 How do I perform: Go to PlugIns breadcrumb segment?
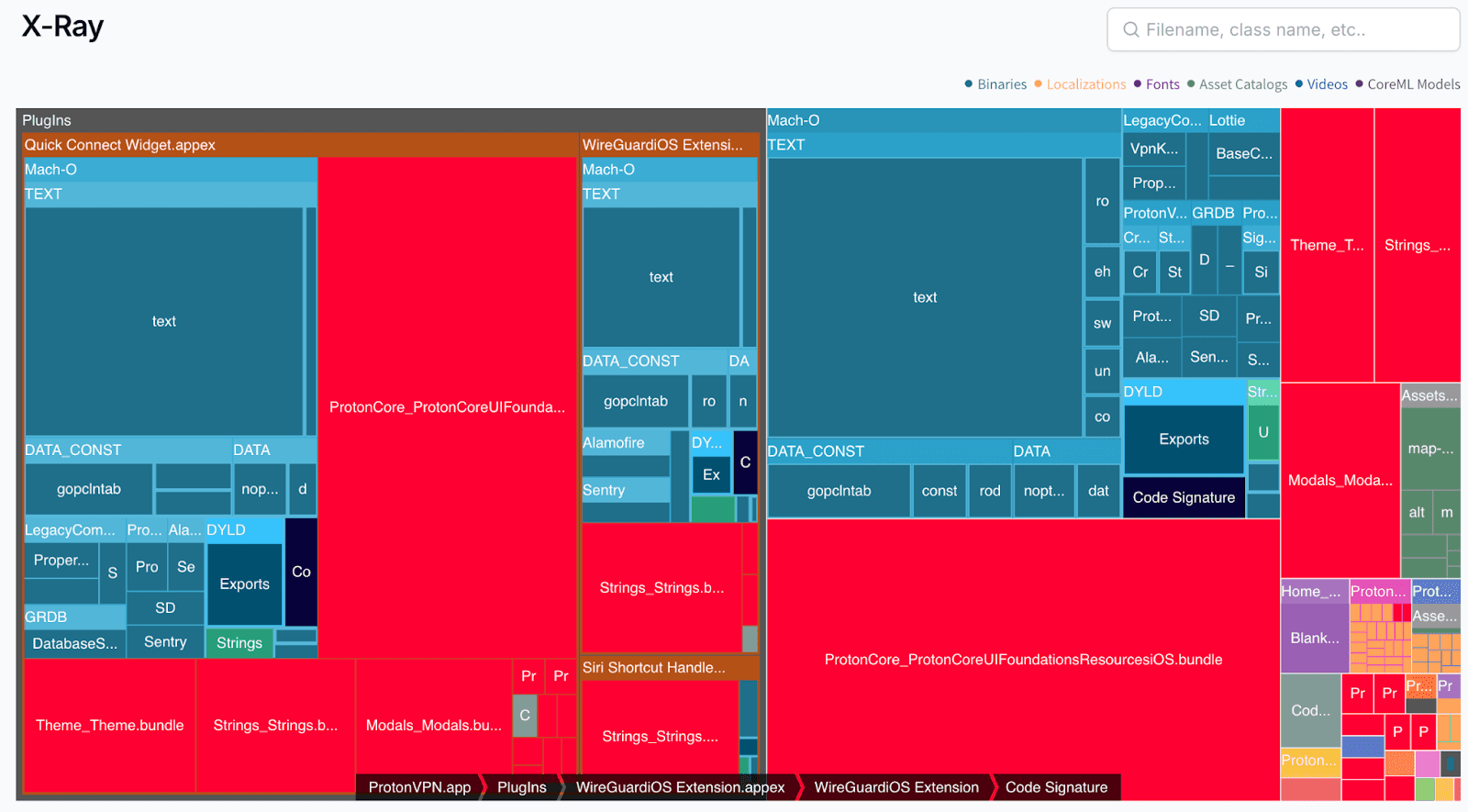pos(521,787)
